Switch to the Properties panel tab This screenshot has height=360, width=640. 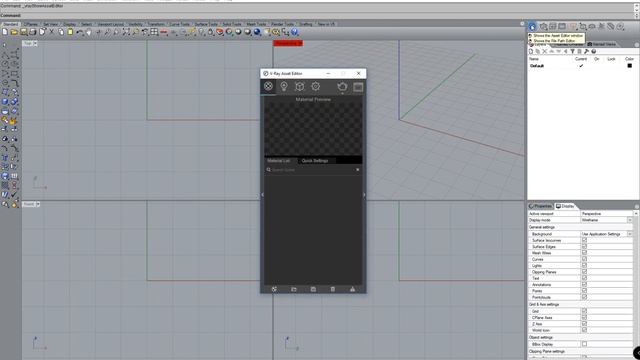coord(540,206)
